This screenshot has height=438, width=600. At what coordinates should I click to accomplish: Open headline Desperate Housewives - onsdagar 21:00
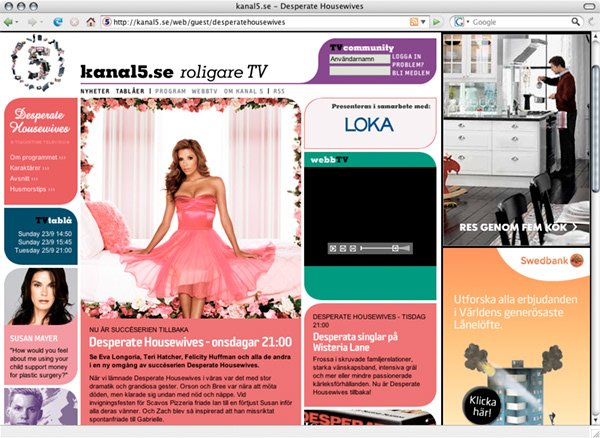click(x=191, y=342)
